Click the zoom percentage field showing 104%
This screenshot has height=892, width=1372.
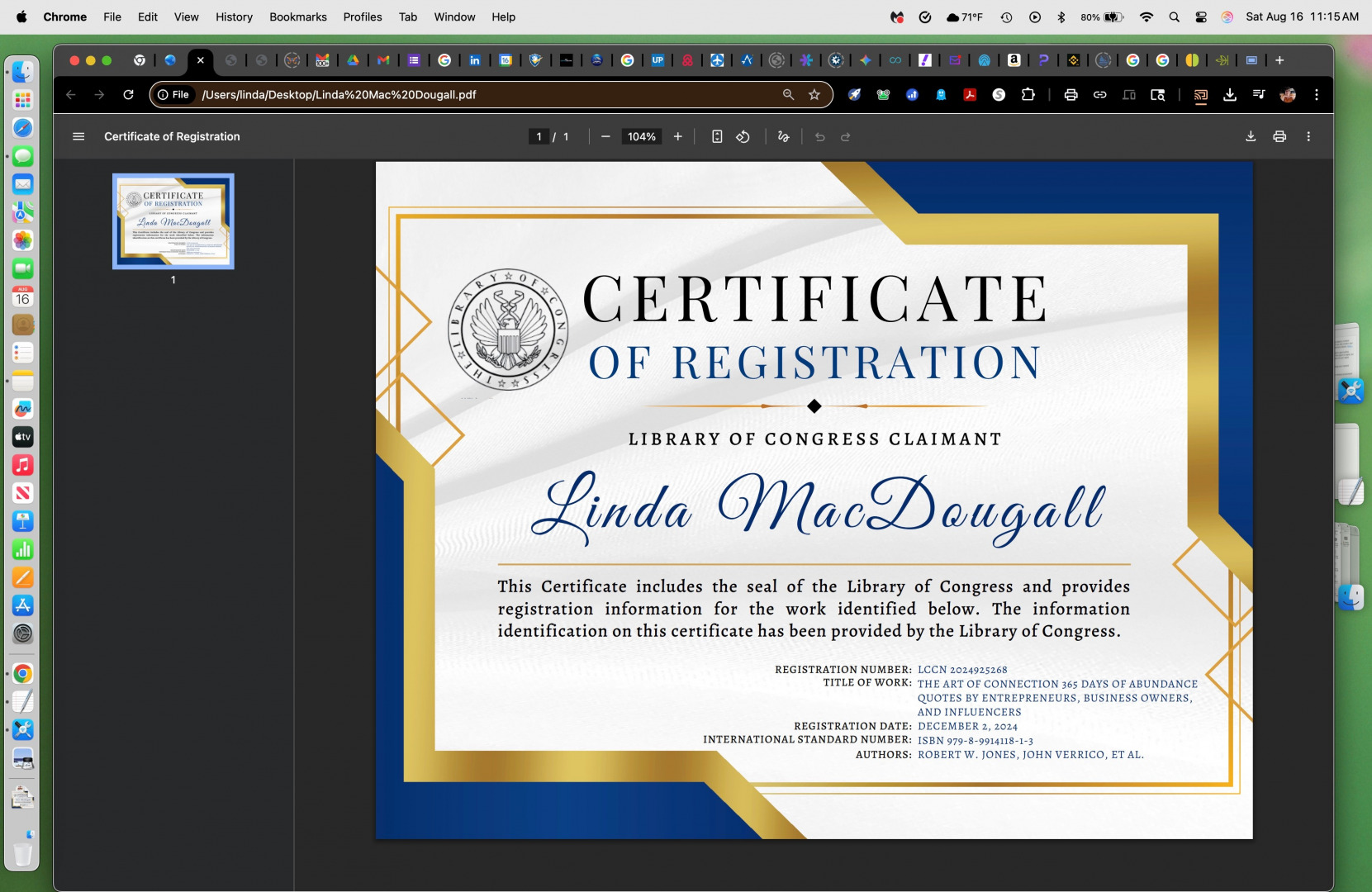click(x=641, y=136)
